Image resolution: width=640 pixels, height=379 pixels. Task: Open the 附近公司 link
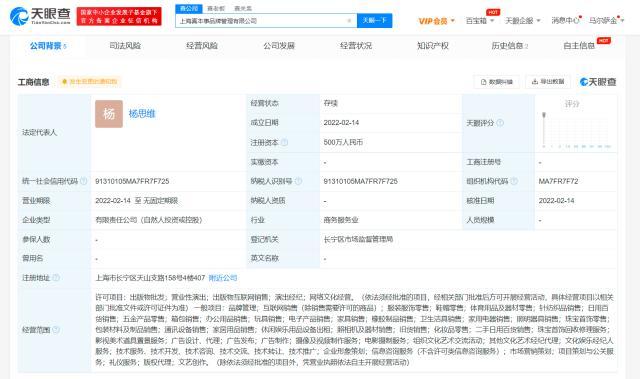click(x=223, y=278)
